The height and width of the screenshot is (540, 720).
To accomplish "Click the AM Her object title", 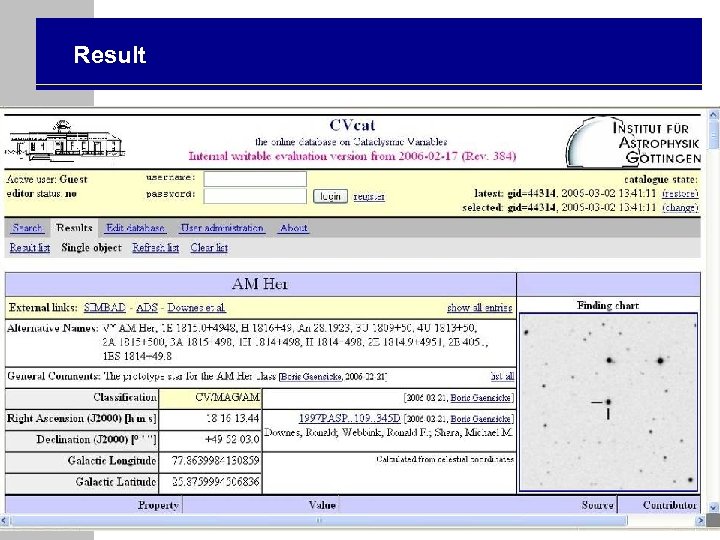I will [x=260, y=284].
